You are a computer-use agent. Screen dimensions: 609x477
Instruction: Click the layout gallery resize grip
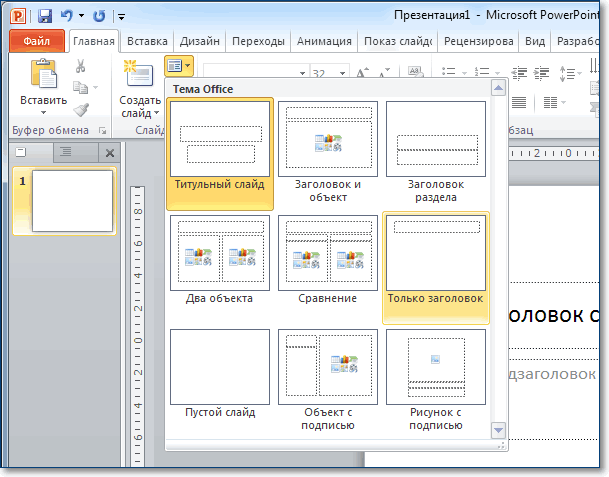(501, 445)
